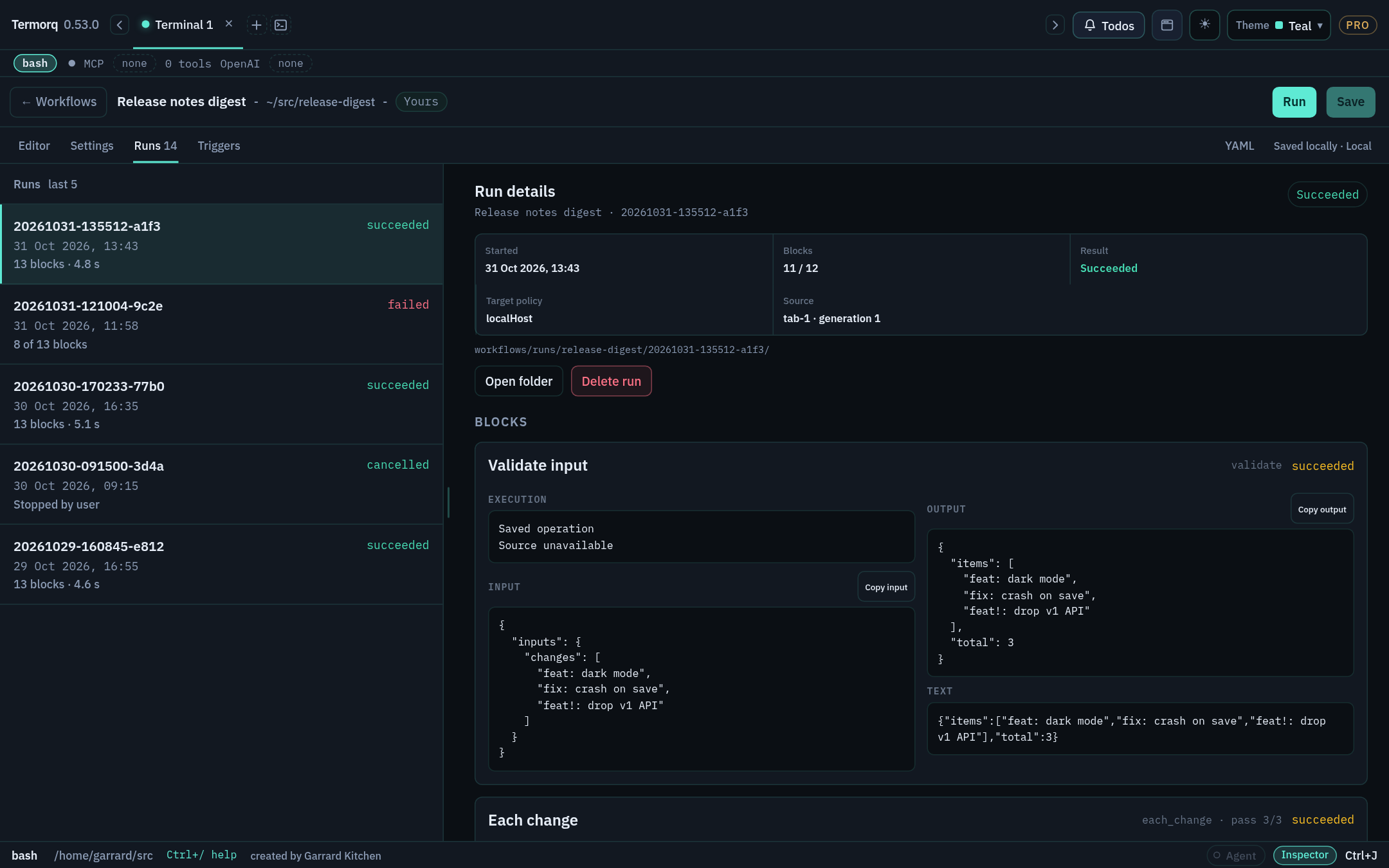Delete this run
Viewport: 1389px width, 868px height.
[x=612, y=381]
